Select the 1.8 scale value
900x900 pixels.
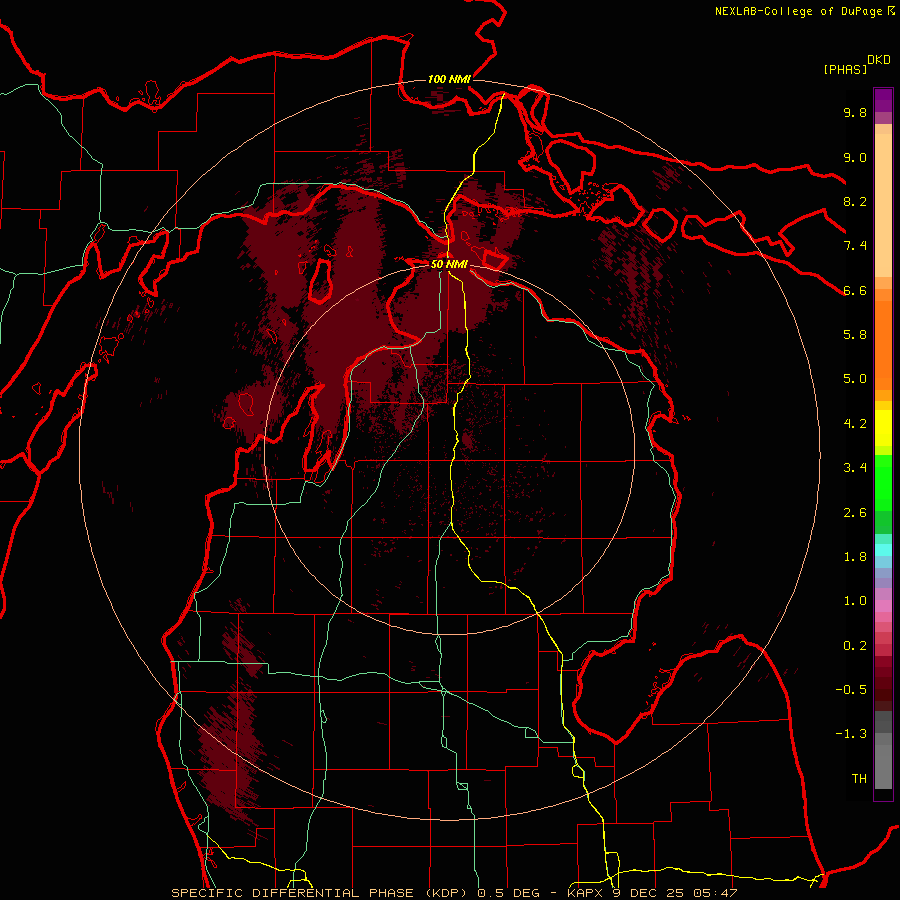tap(855, 557)
